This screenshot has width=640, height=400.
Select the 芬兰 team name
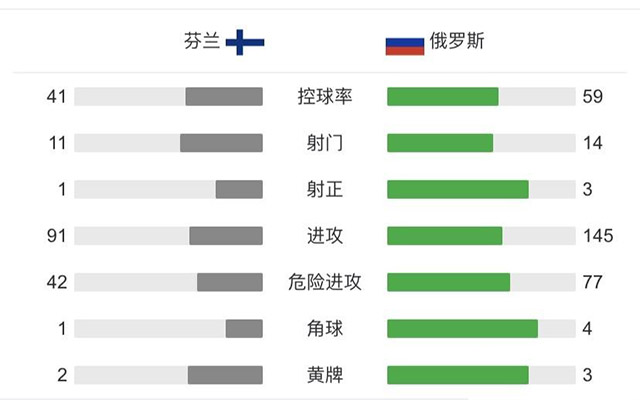(200, 43)
